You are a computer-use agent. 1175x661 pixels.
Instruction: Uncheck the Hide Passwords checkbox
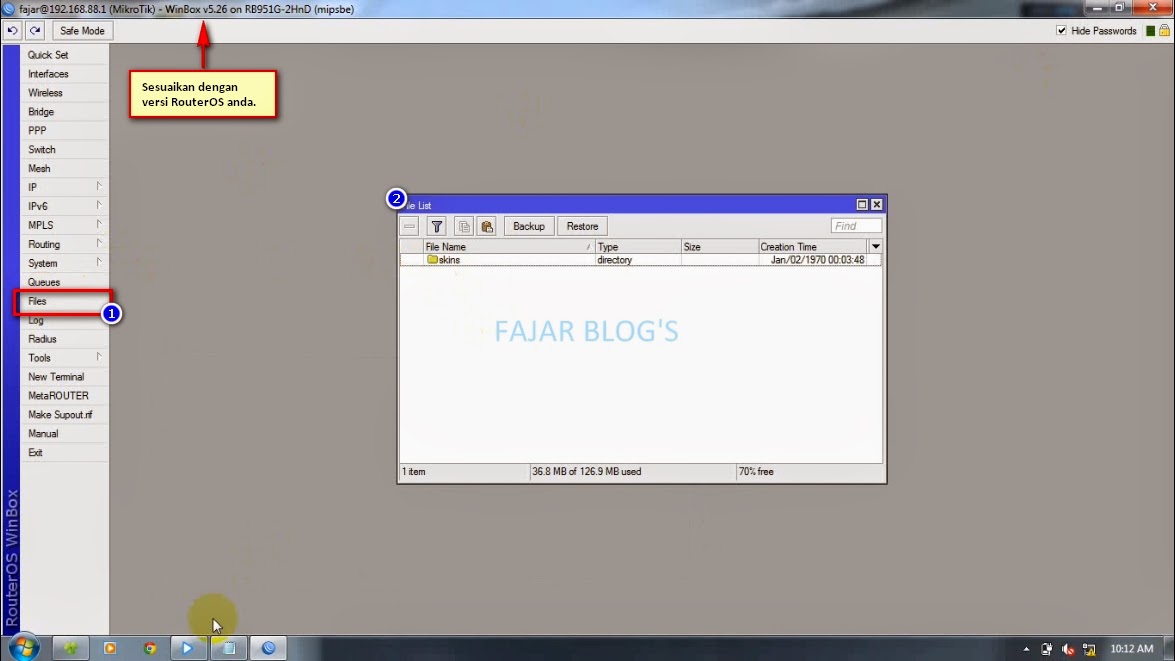pyautogui.click(x=1061, y=31)
